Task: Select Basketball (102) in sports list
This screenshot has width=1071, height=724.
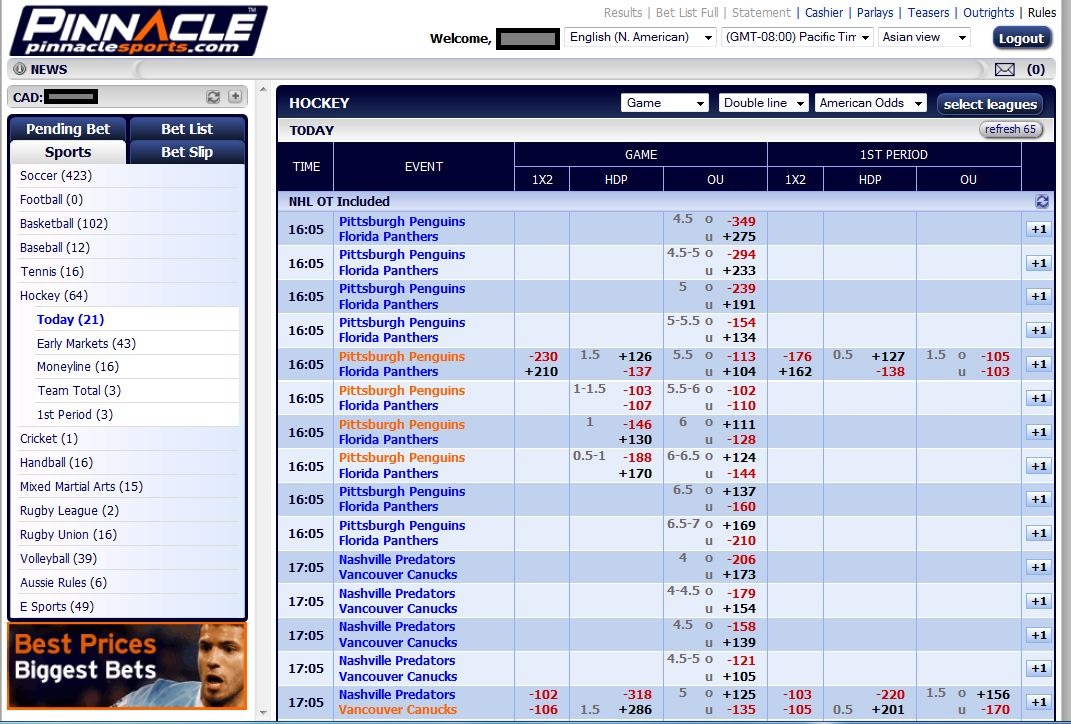Action: pyautogui.click(x=64, y=223)
